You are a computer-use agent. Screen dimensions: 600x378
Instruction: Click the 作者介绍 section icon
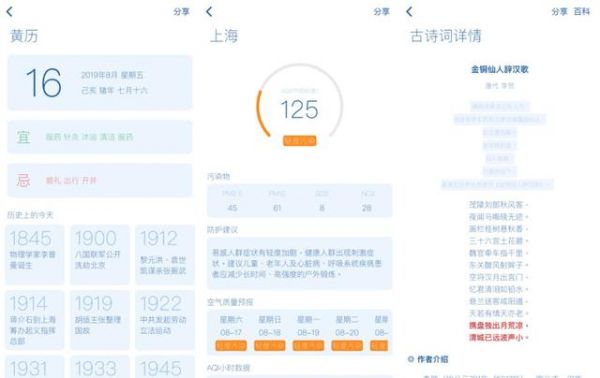411,359
